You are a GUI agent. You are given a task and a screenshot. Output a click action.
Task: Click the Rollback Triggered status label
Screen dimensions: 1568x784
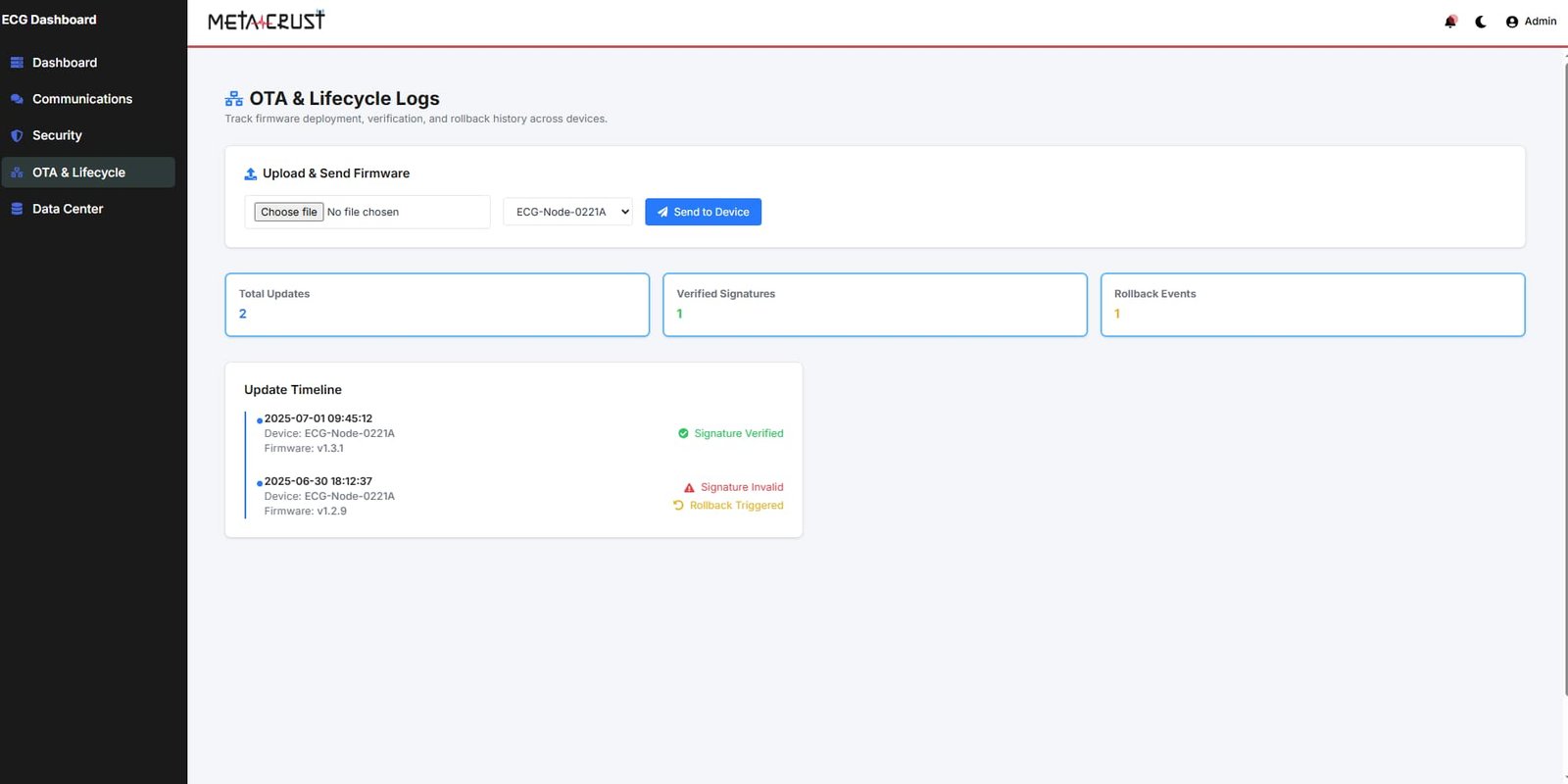click(736, 506)
